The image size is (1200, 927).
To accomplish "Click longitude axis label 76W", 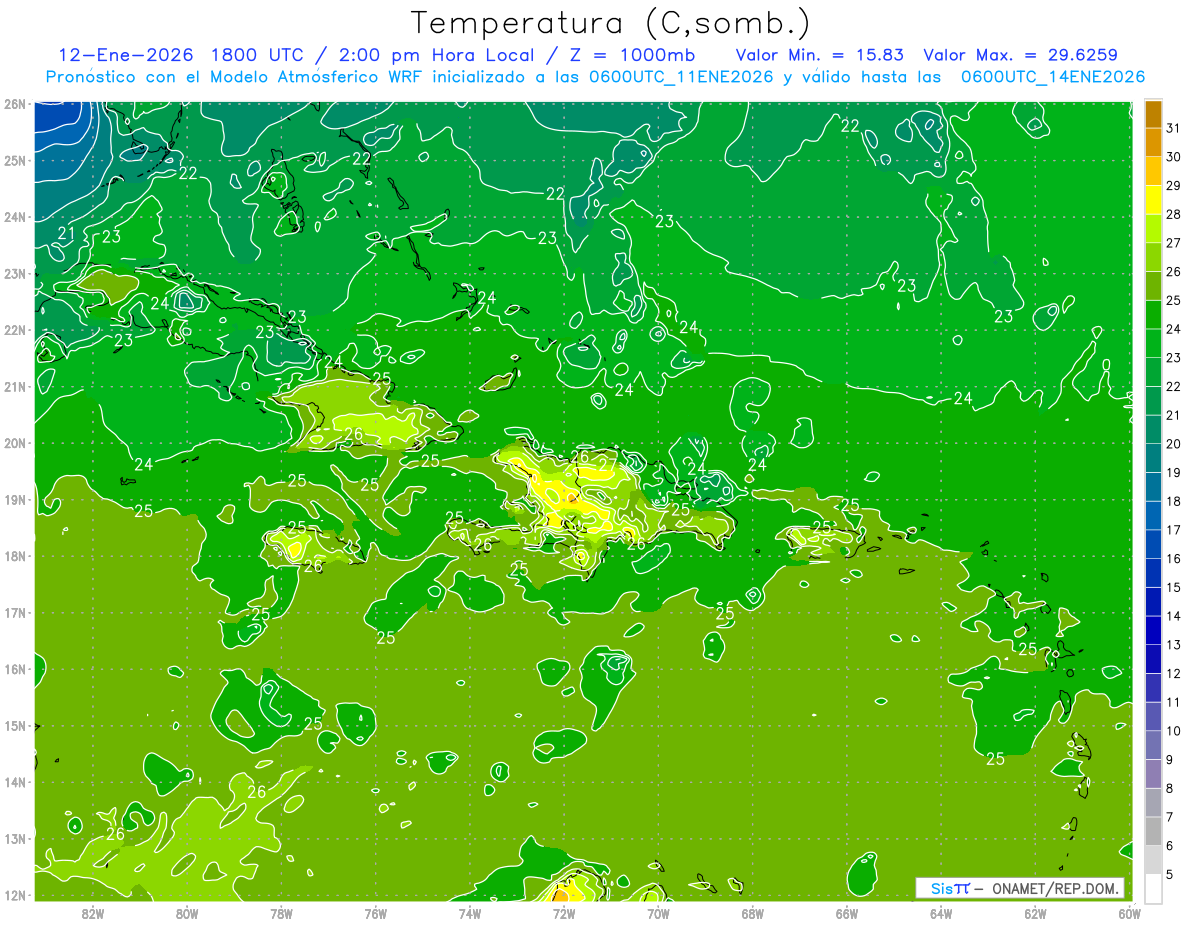I will [376, 913].
